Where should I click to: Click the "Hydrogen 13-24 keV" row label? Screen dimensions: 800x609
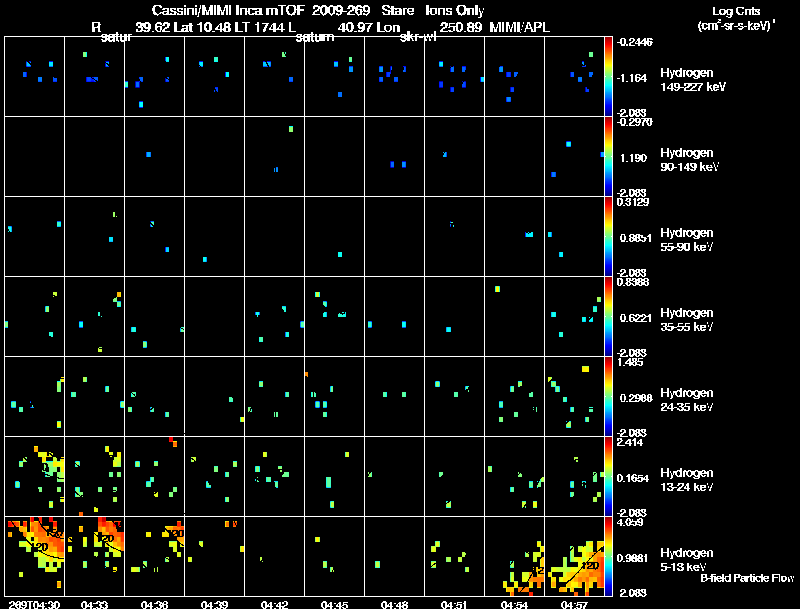point(687,480)
